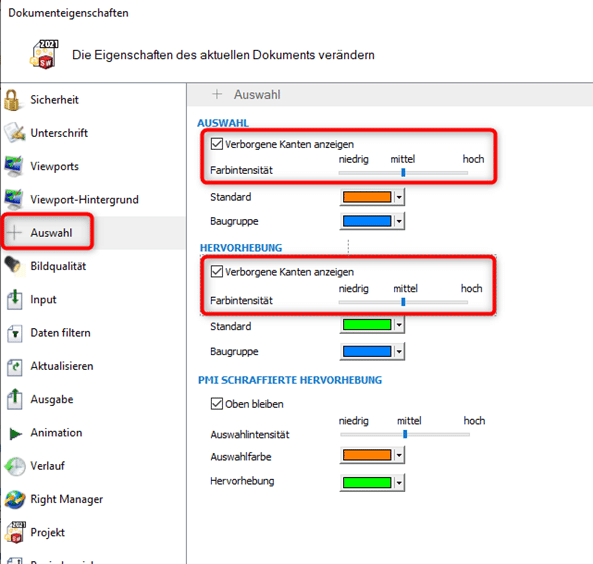Click the Auswahlintensität slider handle
593x564 pixels.
click(405, 434)
